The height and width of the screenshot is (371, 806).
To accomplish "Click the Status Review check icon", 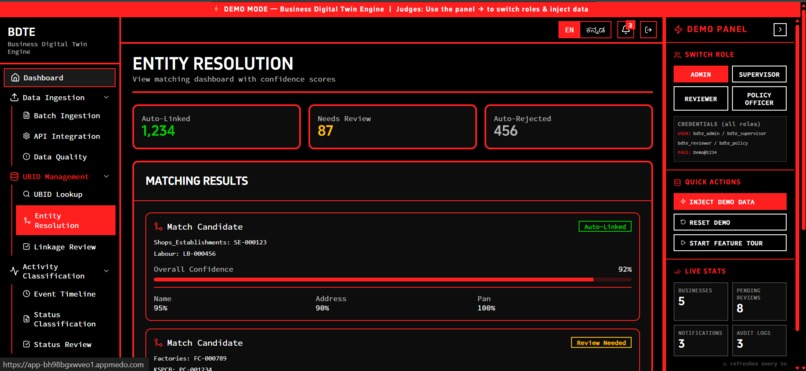I will click(x=26, y=344).
